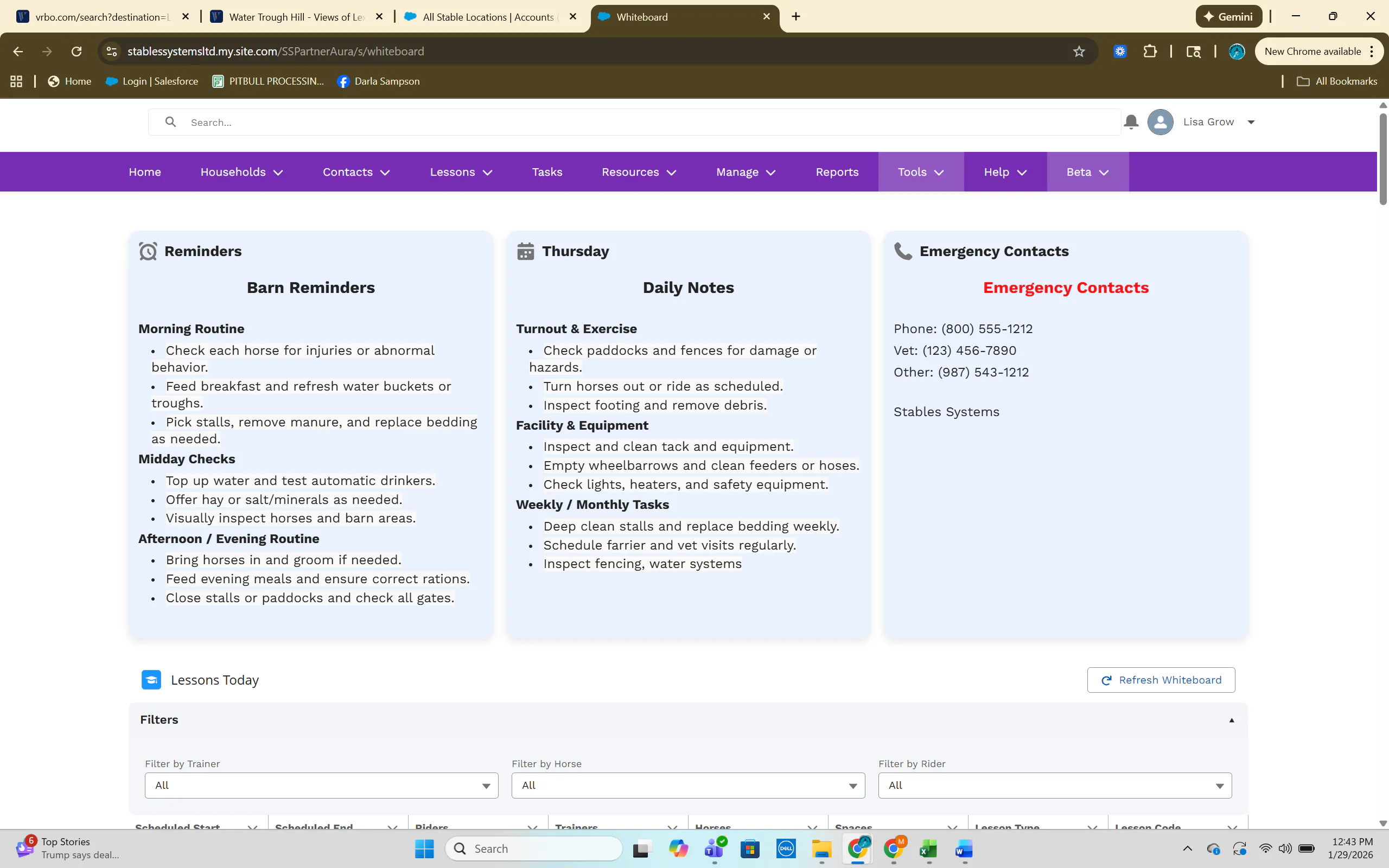Open the All Bookmarks folder
The image size is (1389, 868).
click(x=1336, y=81)
